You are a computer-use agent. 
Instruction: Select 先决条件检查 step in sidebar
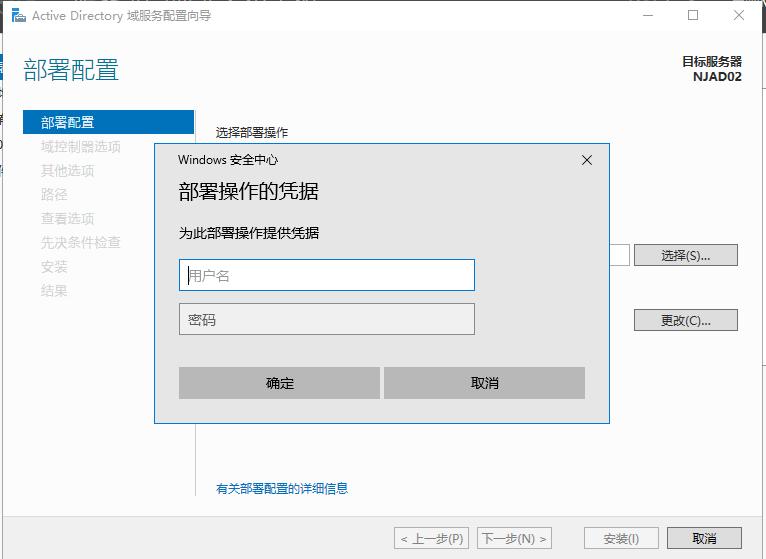pos(81,242)
